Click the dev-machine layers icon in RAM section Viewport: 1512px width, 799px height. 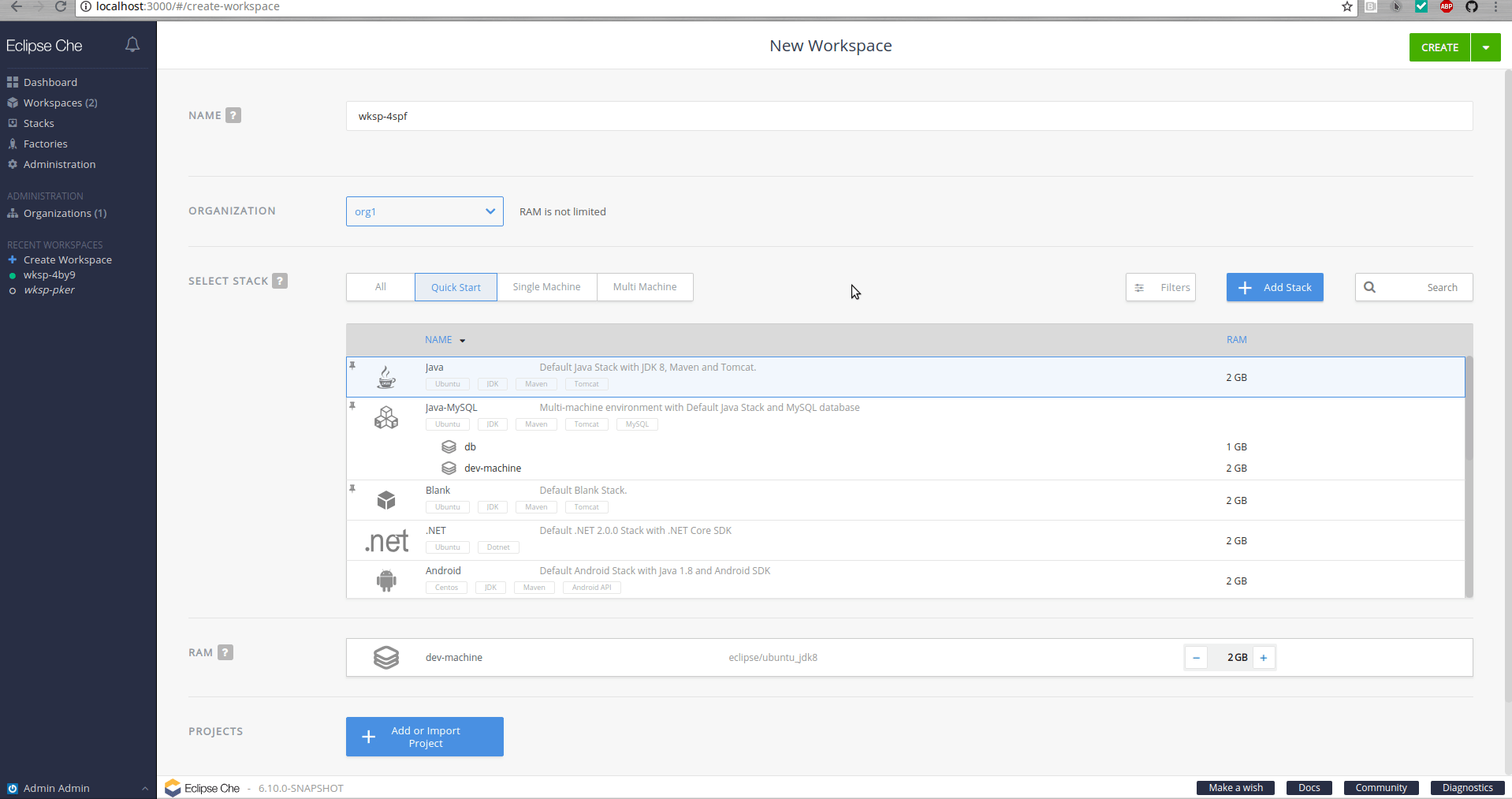pyautogui.click(x=386, y=657)
